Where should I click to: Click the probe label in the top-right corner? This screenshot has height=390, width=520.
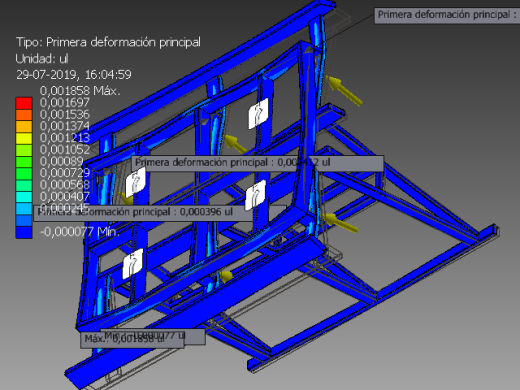tap(447, 15)
